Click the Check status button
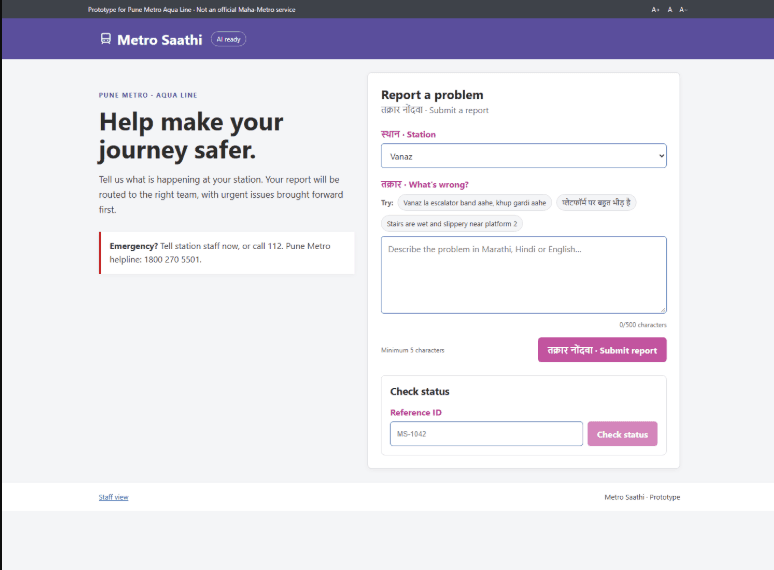 click(x=622, y=434)
